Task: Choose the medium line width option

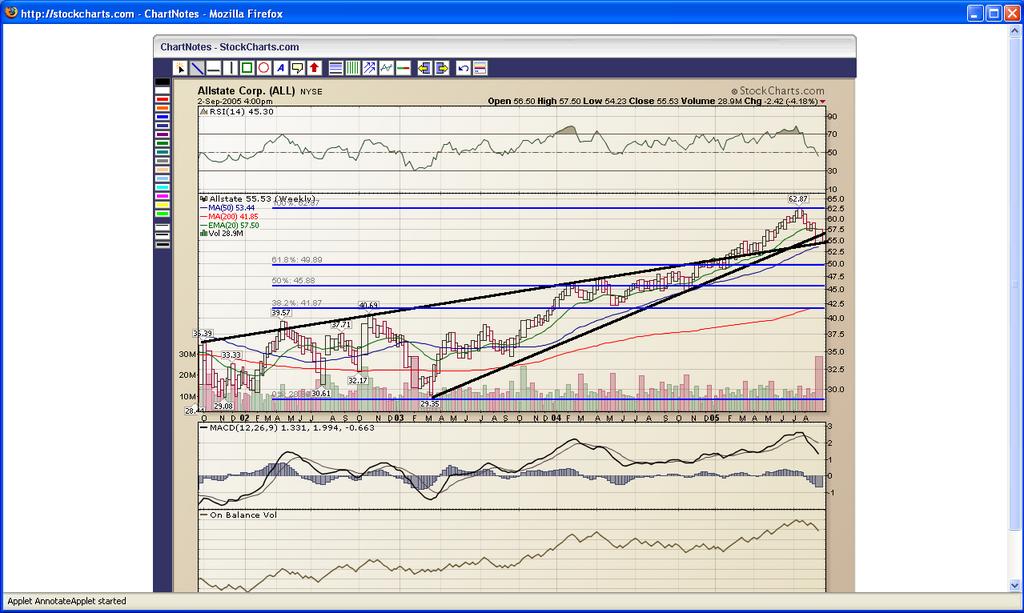Action: (163, 236)
